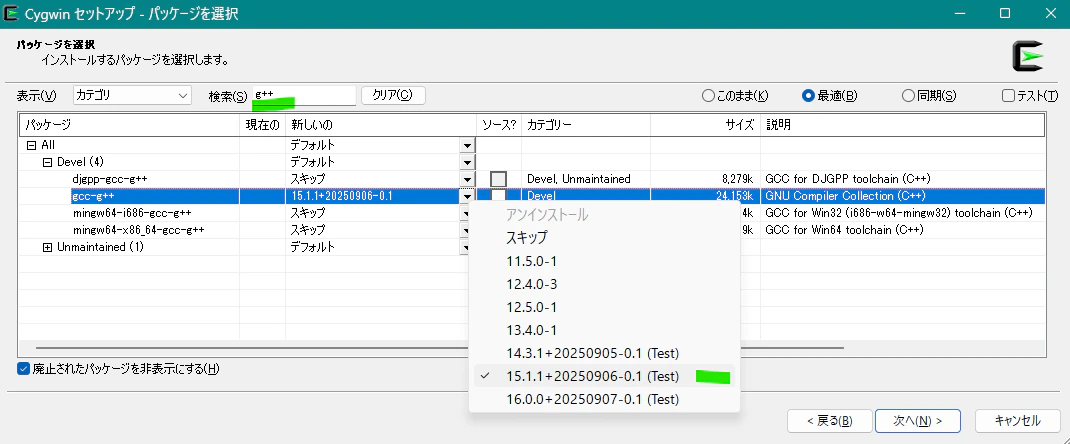Click the 説明 column header
1070x444 pixels.
point(902,125)
